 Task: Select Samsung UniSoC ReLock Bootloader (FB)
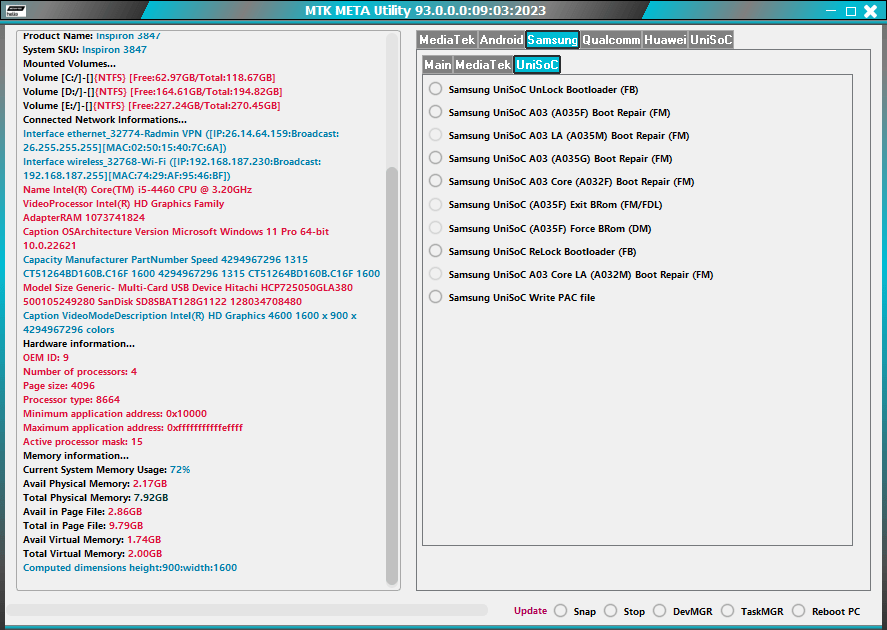pyautogui.click(x=435, y=250)
